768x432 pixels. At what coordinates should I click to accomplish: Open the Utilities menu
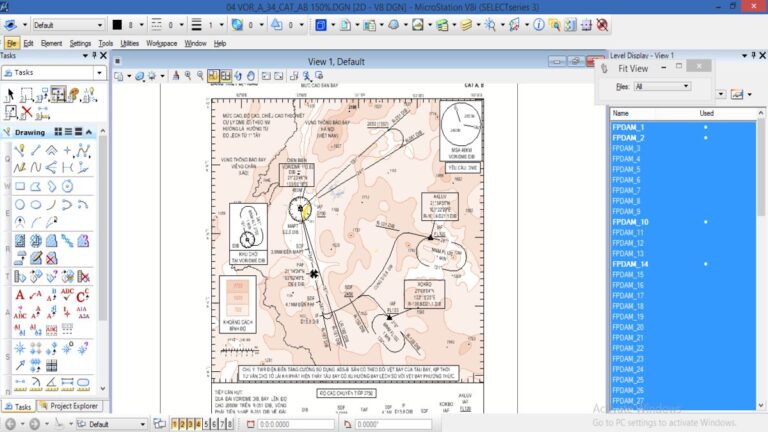pyautogui.click(x=129, y=43)
